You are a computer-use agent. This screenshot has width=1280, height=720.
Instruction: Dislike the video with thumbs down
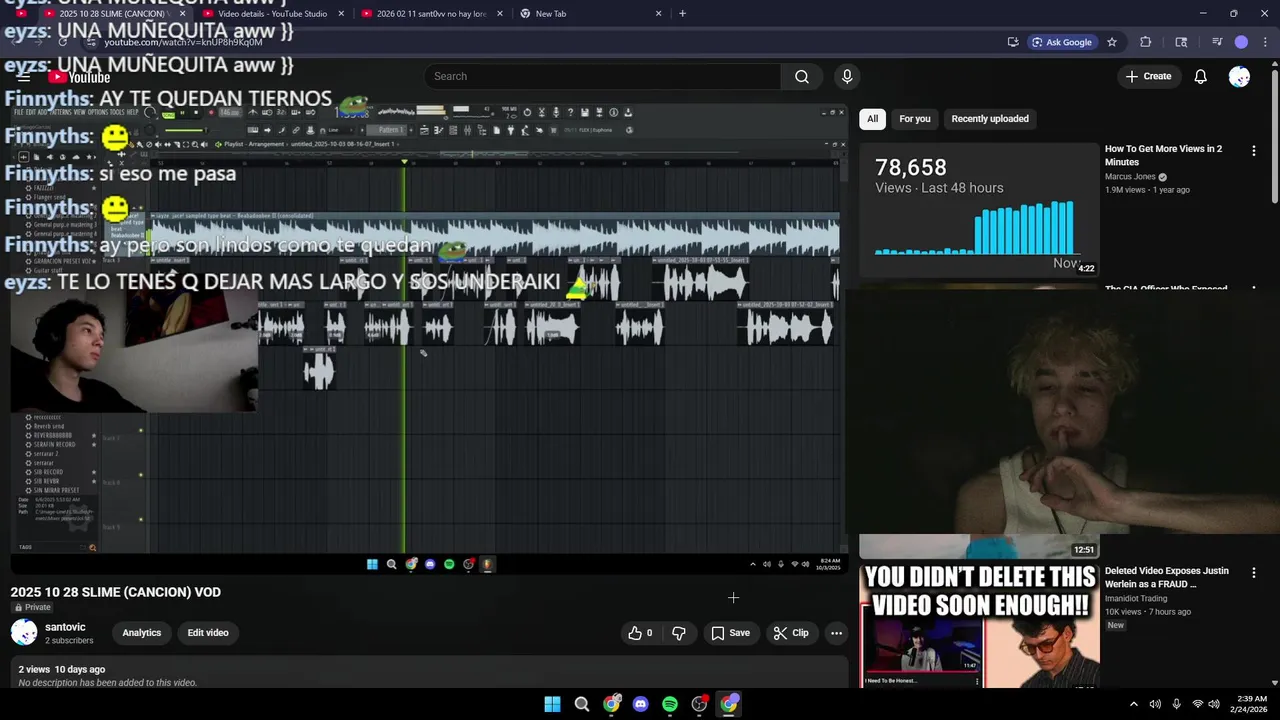click(x=679, y=633)
